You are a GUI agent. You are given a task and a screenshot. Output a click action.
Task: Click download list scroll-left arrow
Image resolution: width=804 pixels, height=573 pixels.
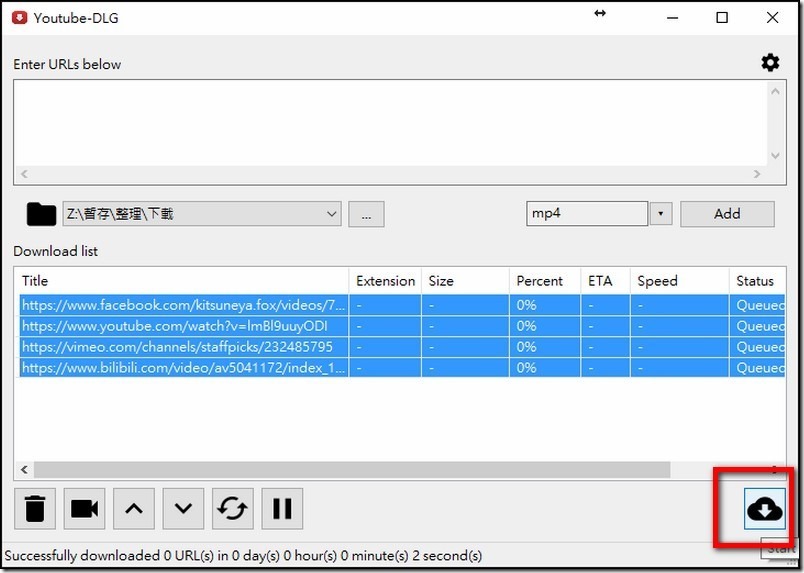coord(24,469)
